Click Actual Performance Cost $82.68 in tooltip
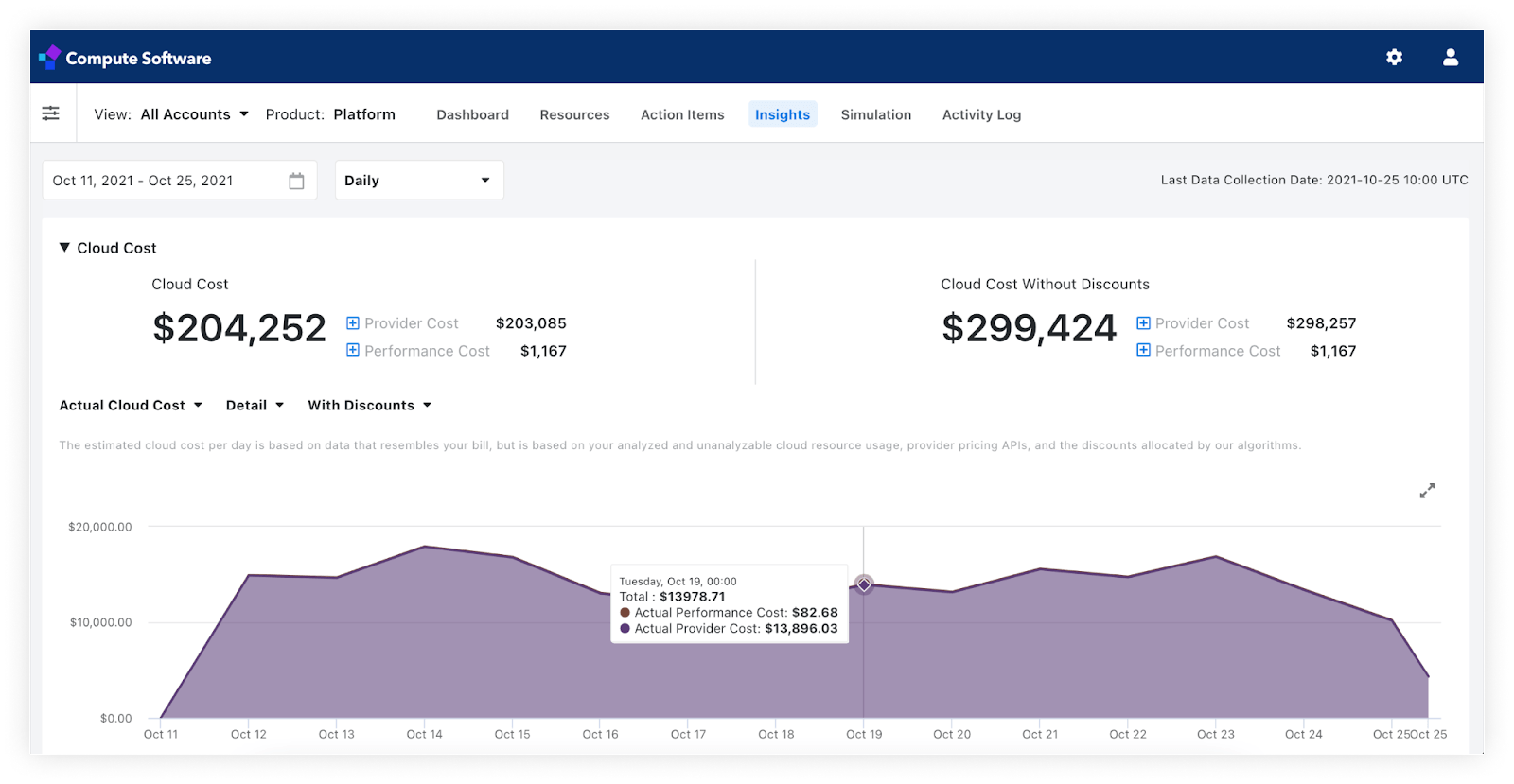Screen dimensions: 1514x784 [729, 613]
